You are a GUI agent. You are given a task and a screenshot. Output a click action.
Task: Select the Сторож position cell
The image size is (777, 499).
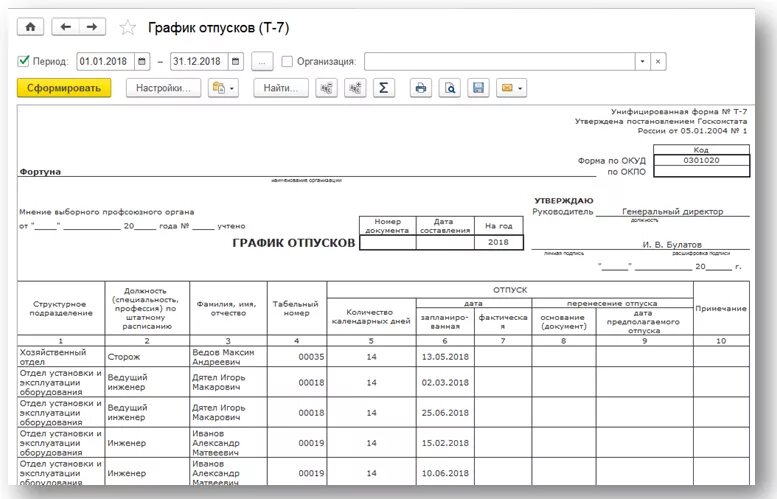point(147,357)
